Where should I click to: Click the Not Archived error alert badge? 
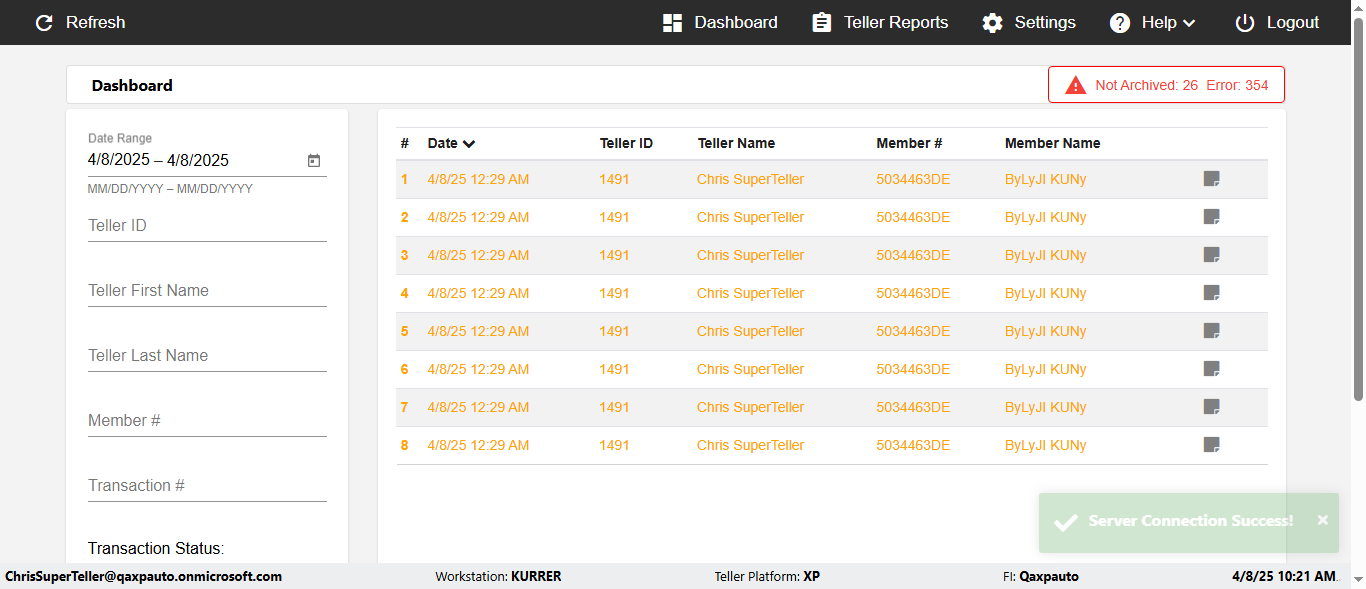coord(1166,85)
